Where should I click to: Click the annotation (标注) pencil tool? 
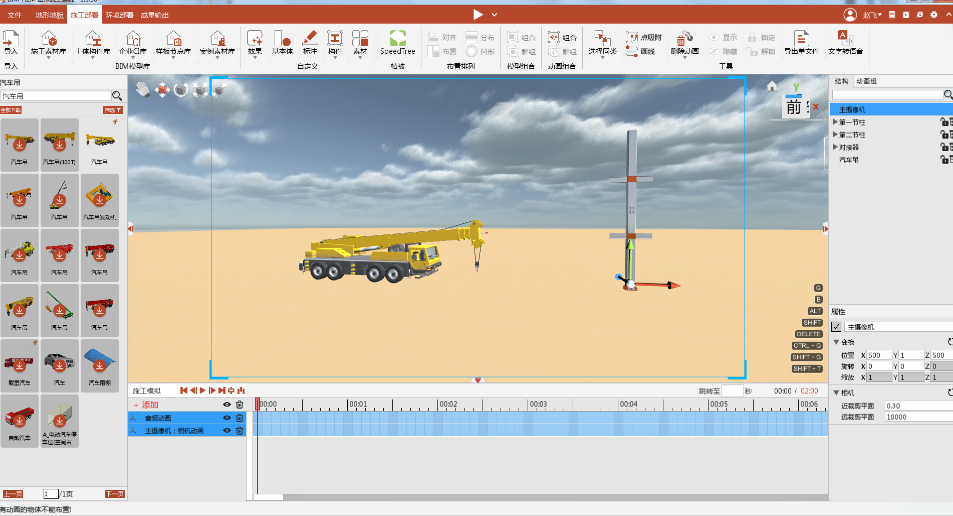point(309,40)
